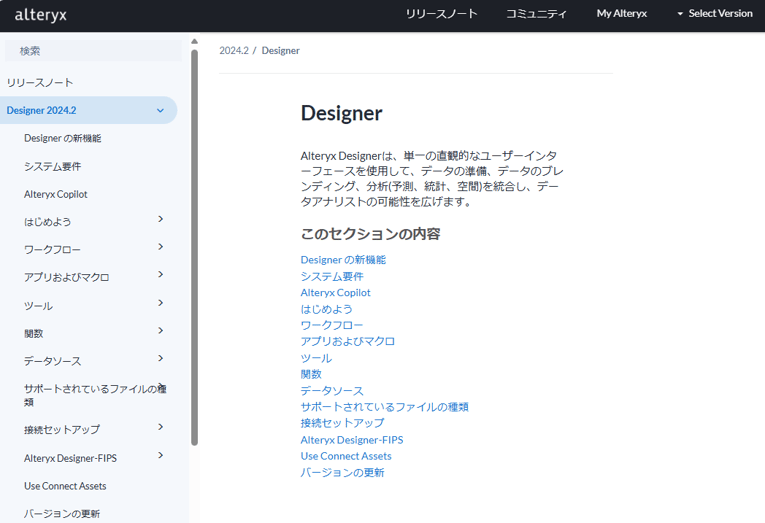Open システム要件 in the sidebar
Viewport: 765px width, 523px height.
click(53, 166)
